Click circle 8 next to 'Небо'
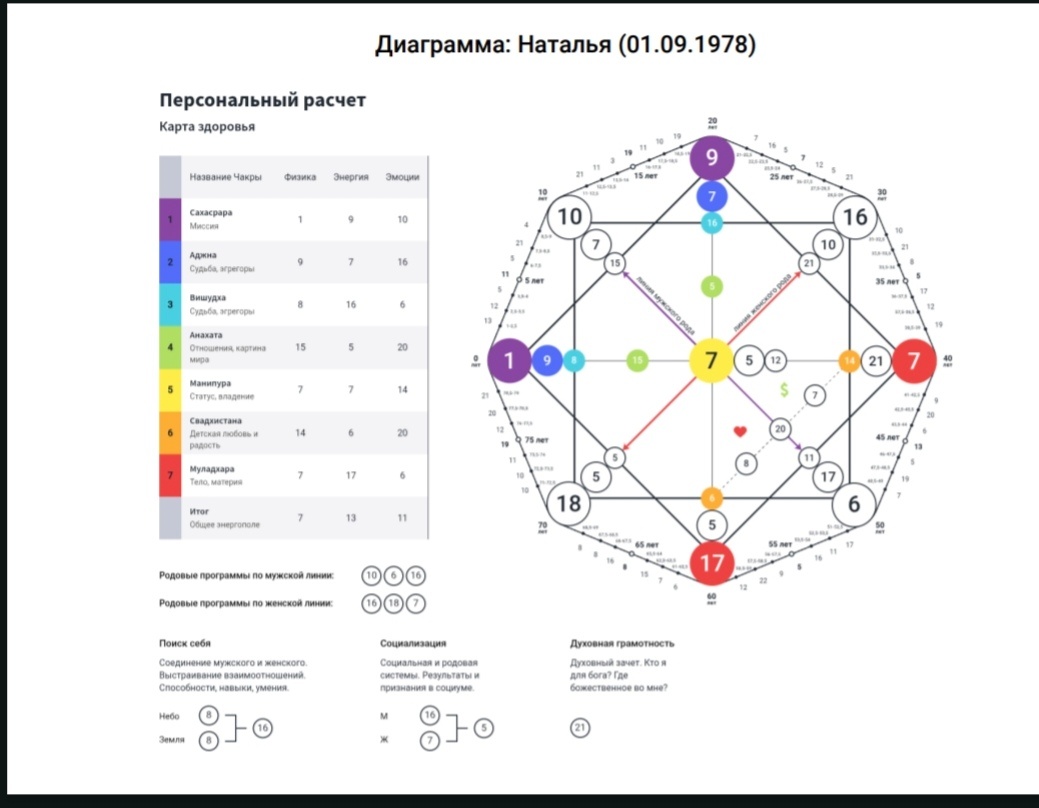The width and height of the screenshot is (1039, 808). [x=209, y=715]
